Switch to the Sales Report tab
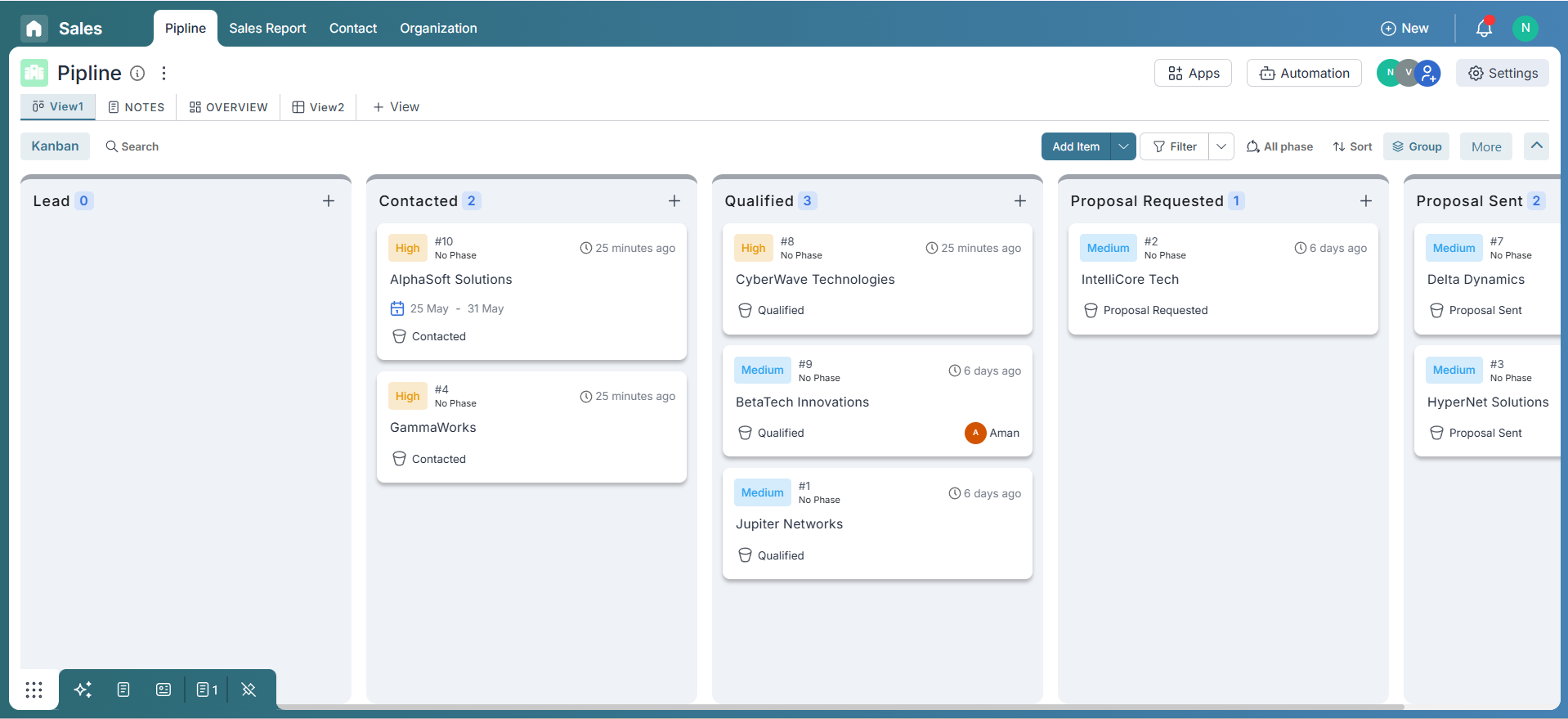Image resolution: width=1568 pixels, height=719 pixels. coord(267,29)
